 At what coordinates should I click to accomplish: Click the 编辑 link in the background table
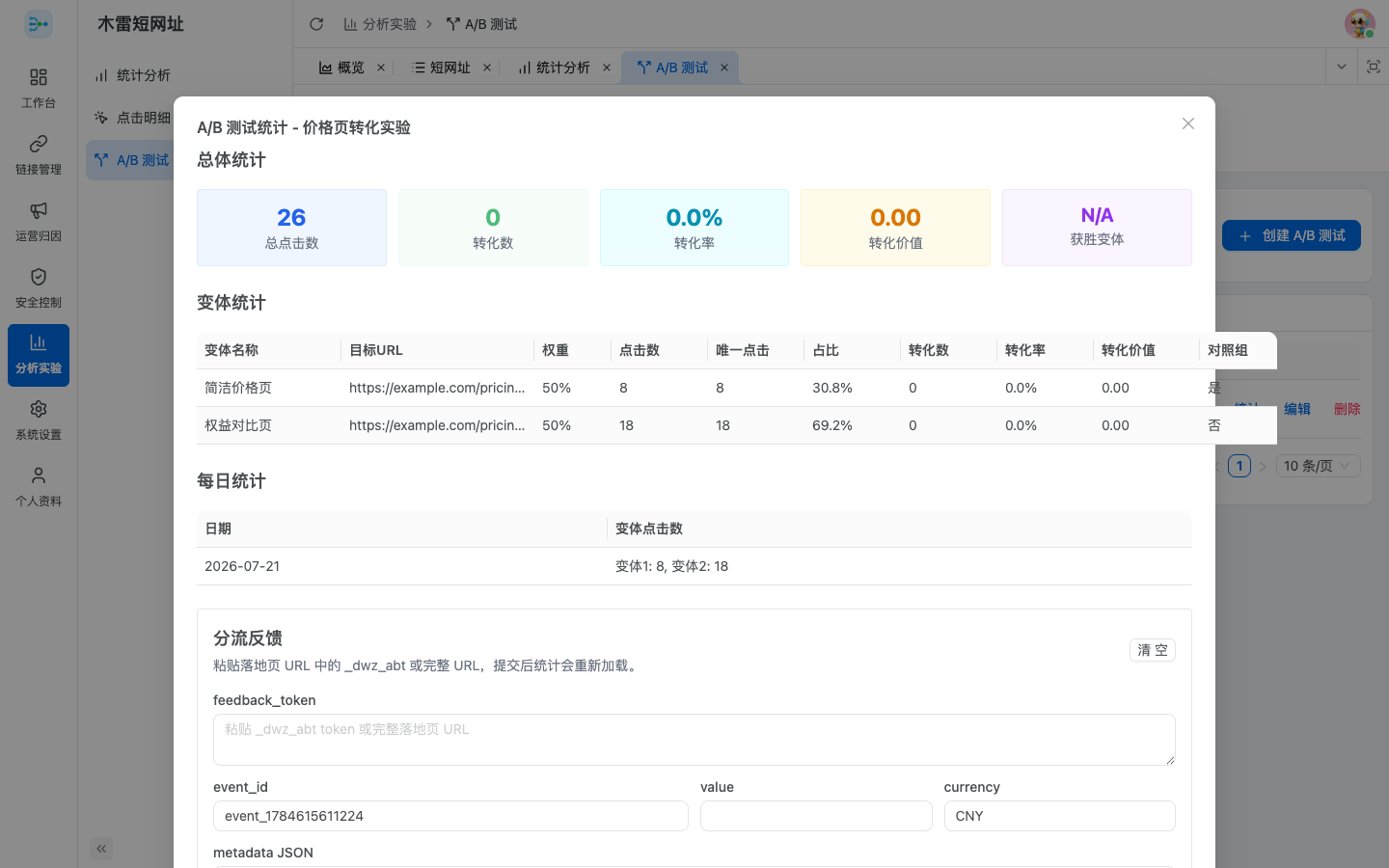pyautogui.click(x=1297, y=409)
